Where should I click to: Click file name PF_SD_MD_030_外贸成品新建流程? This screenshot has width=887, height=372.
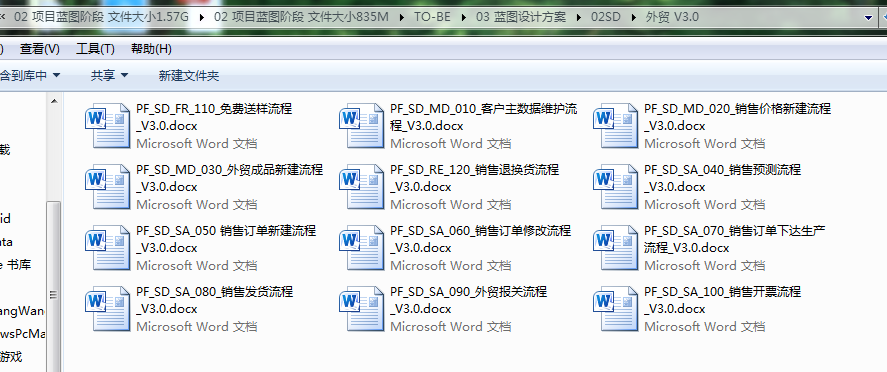pos(230,178)
